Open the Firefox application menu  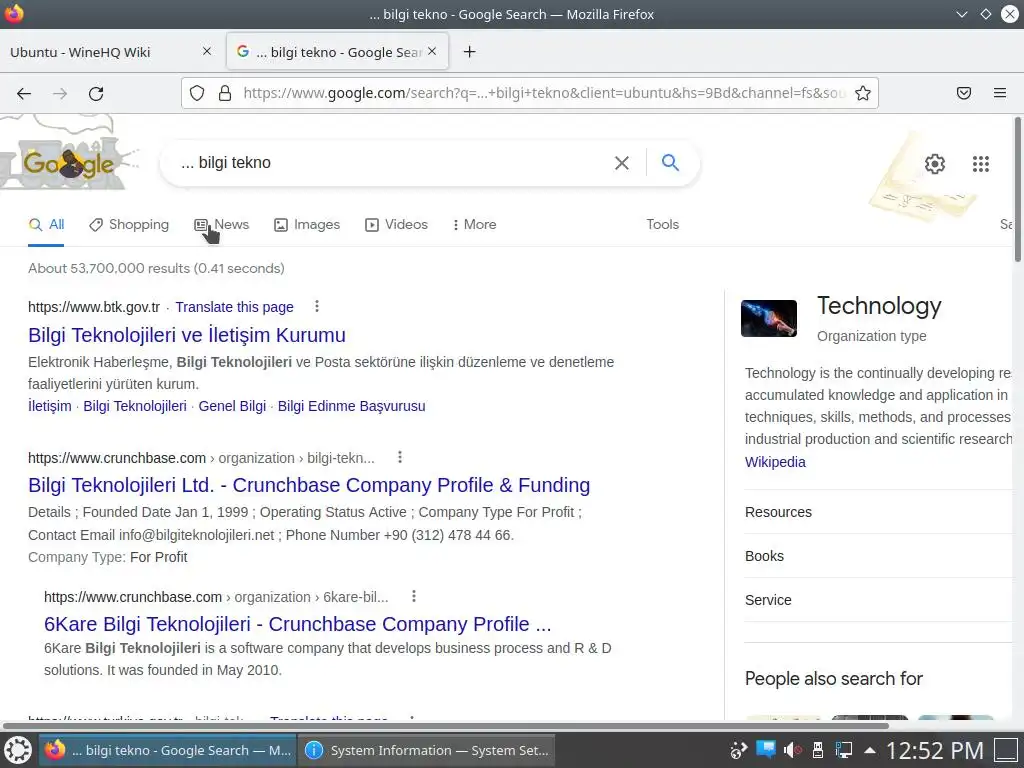1000,93
